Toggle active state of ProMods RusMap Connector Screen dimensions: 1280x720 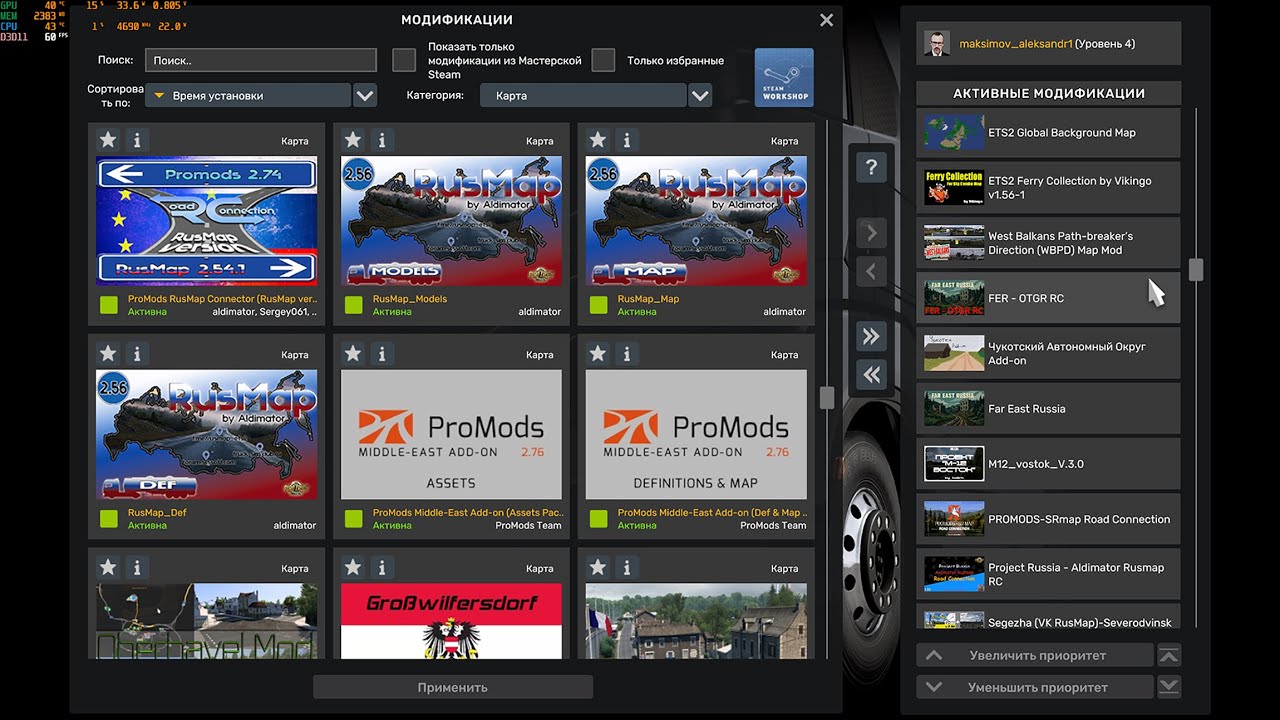108,305
